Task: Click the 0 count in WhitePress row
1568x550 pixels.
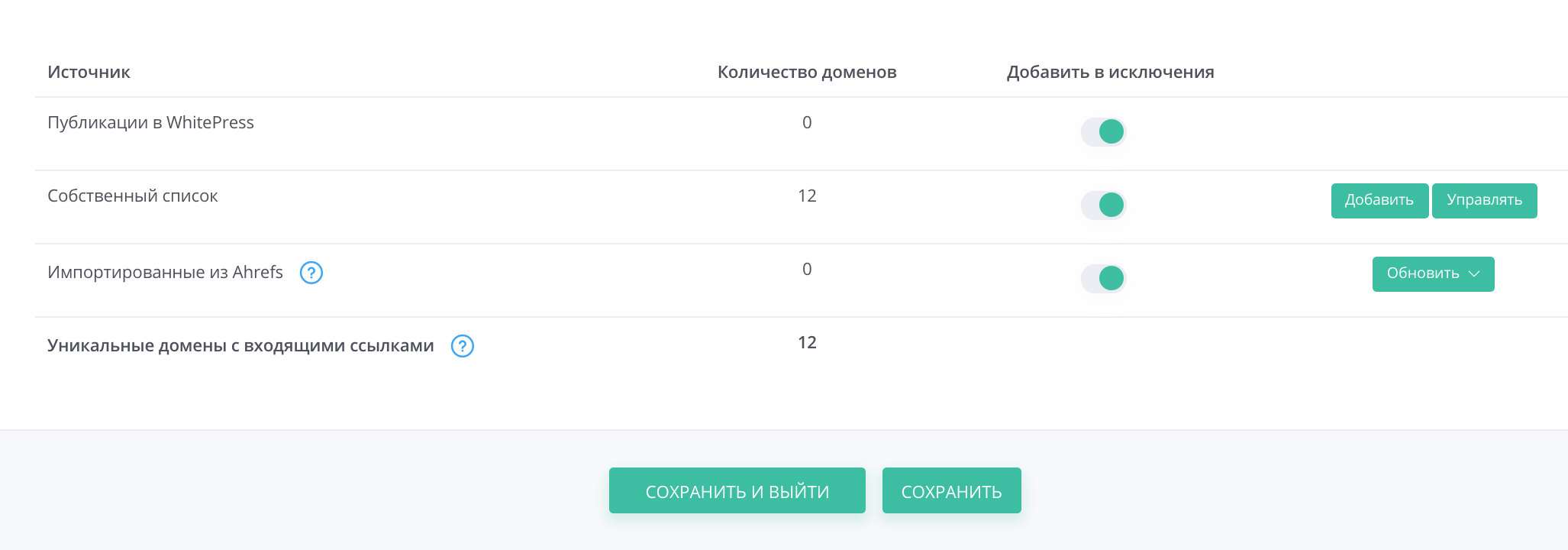Action: [x=807, y=122]
